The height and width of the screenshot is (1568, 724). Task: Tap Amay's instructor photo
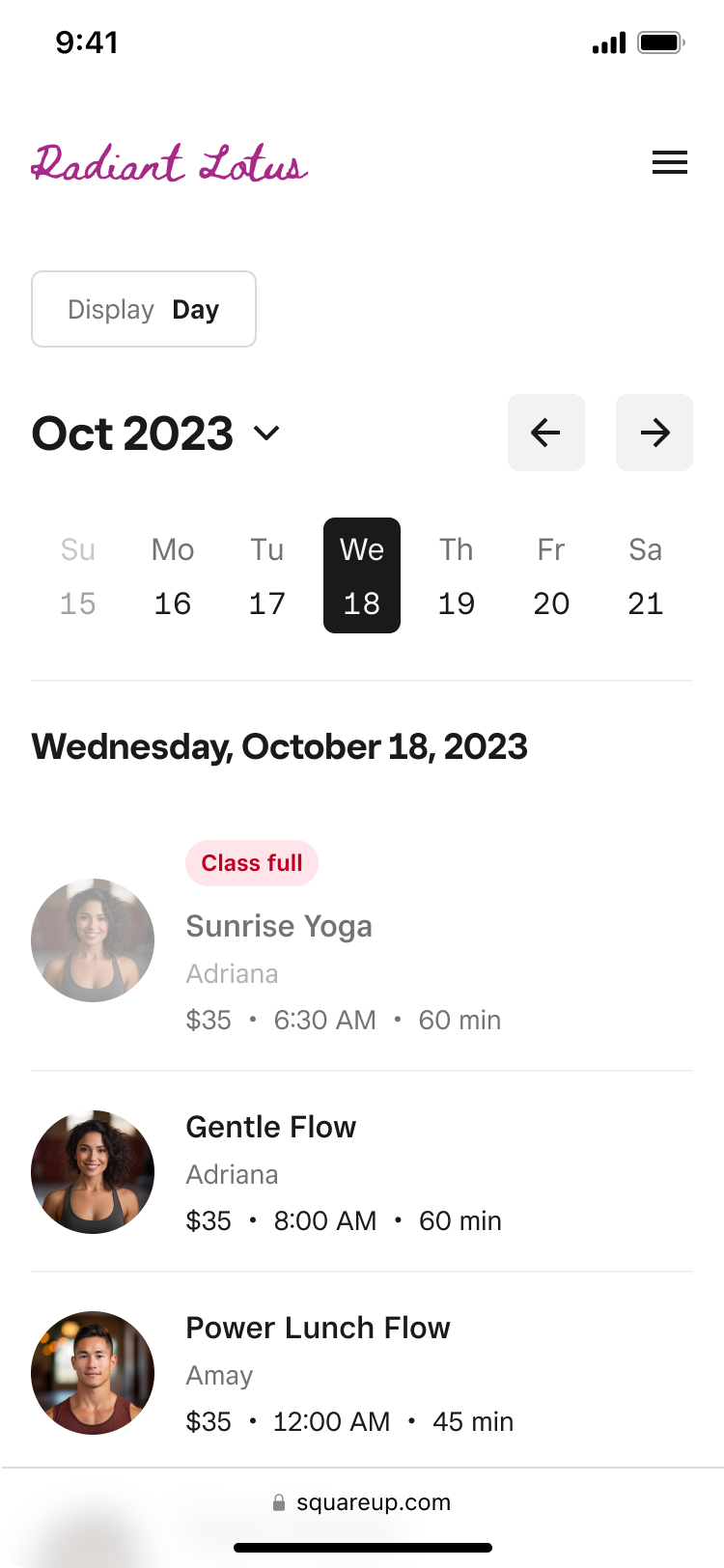(93, 1372)
